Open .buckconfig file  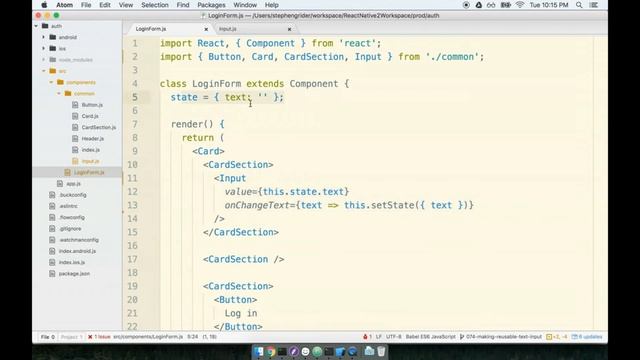pyautogui.click(x=73, y=195)
